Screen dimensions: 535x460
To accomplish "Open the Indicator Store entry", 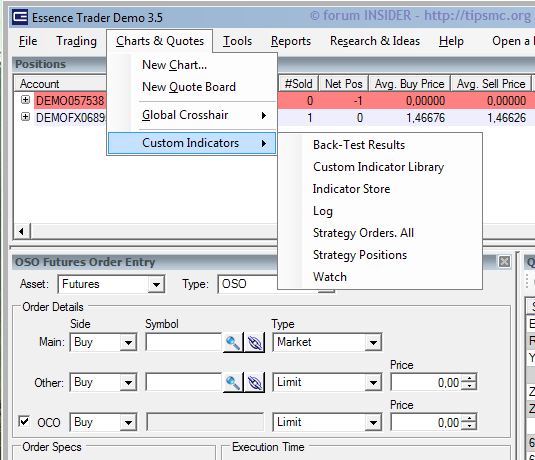I will [x=380, y=189].
